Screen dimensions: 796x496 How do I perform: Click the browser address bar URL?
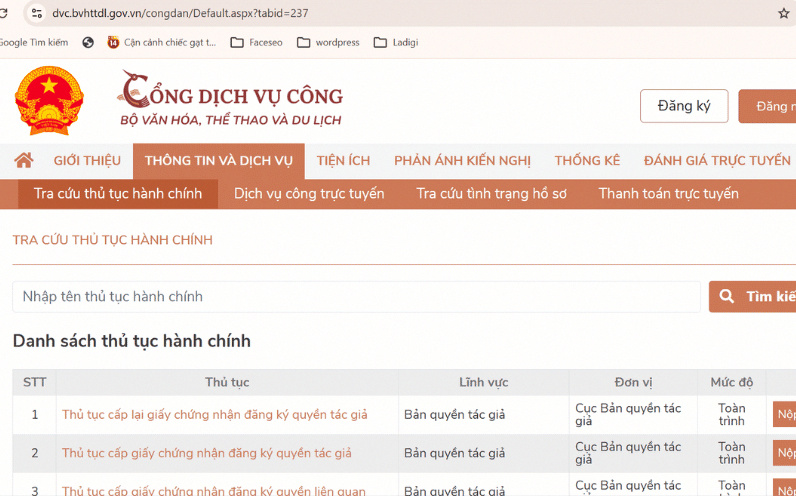180,13
